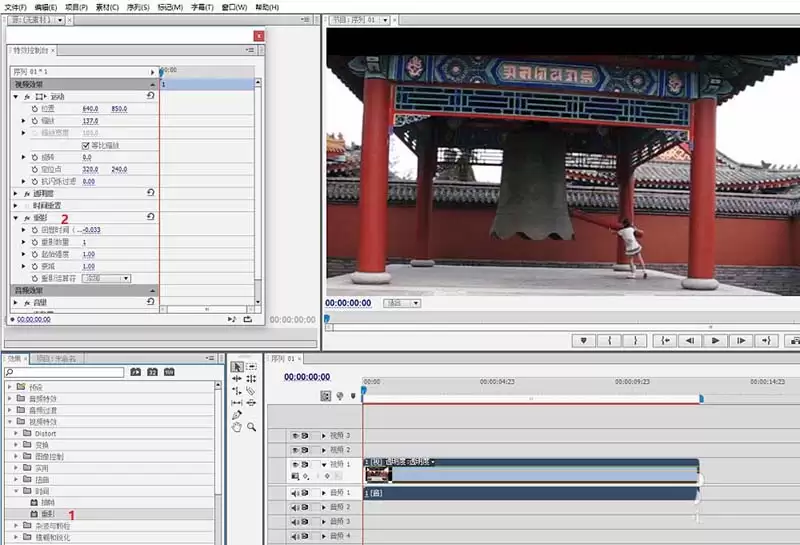This screenshot has height=545, width=800.
Task: Select the Hand tool
Action: coord(237,427)
